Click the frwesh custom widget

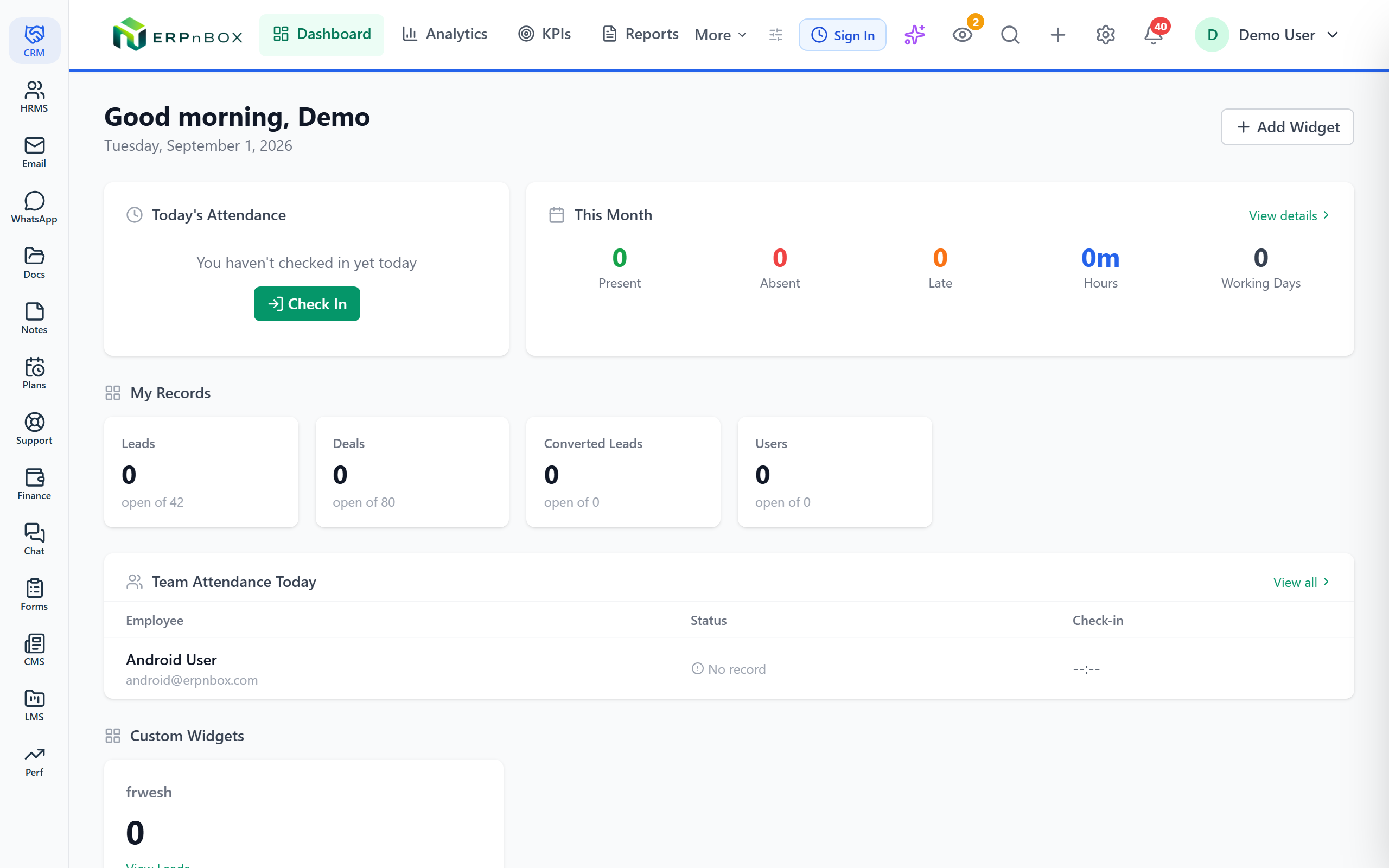coord(304,813)
